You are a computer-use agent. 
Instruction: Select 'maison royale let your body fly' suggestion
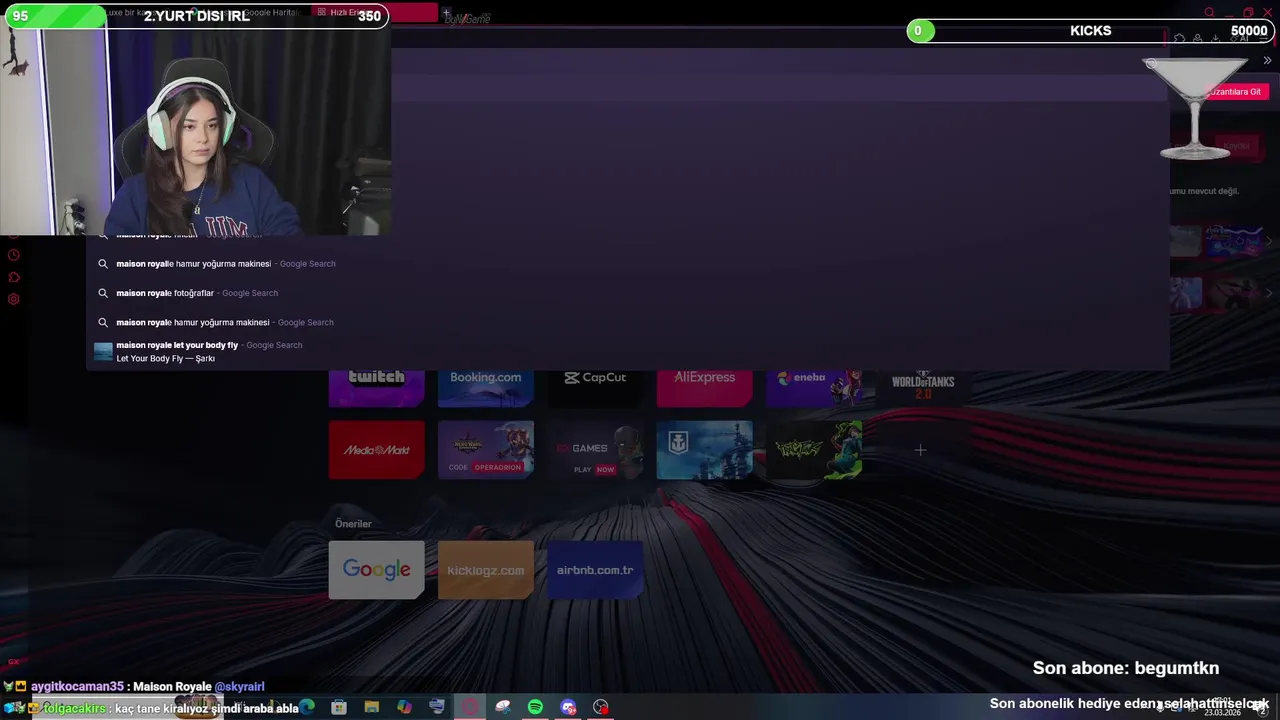627,351
